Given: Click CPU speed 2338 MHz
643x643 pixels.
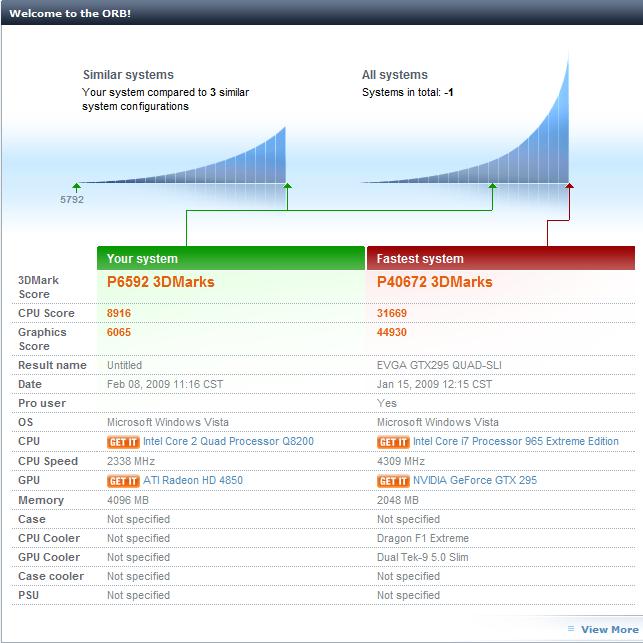Looking at the screenshot, I should [131, 461].
